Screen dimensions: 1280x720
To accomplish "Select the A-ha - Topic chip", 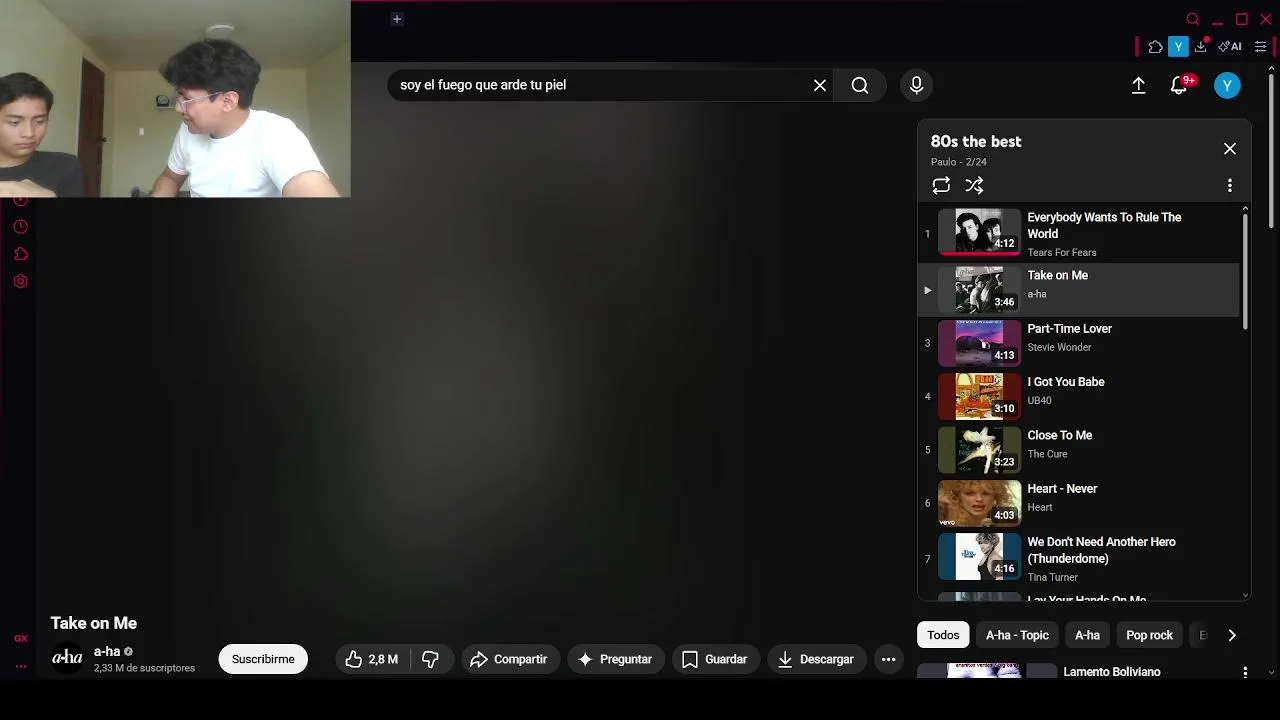I will tap(1017, 635).
